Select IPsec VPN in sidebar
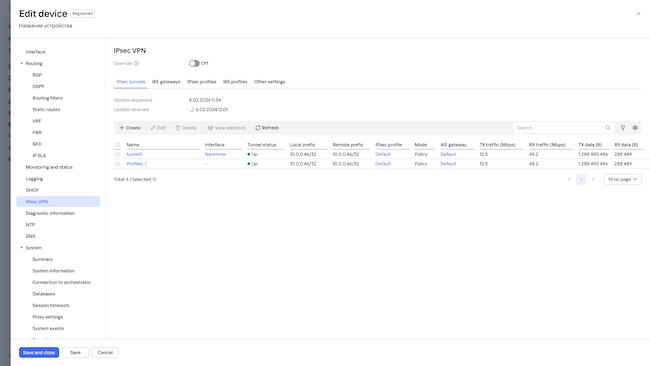The width and height of the screenshot is (650, 366). [x=58, y=201]
